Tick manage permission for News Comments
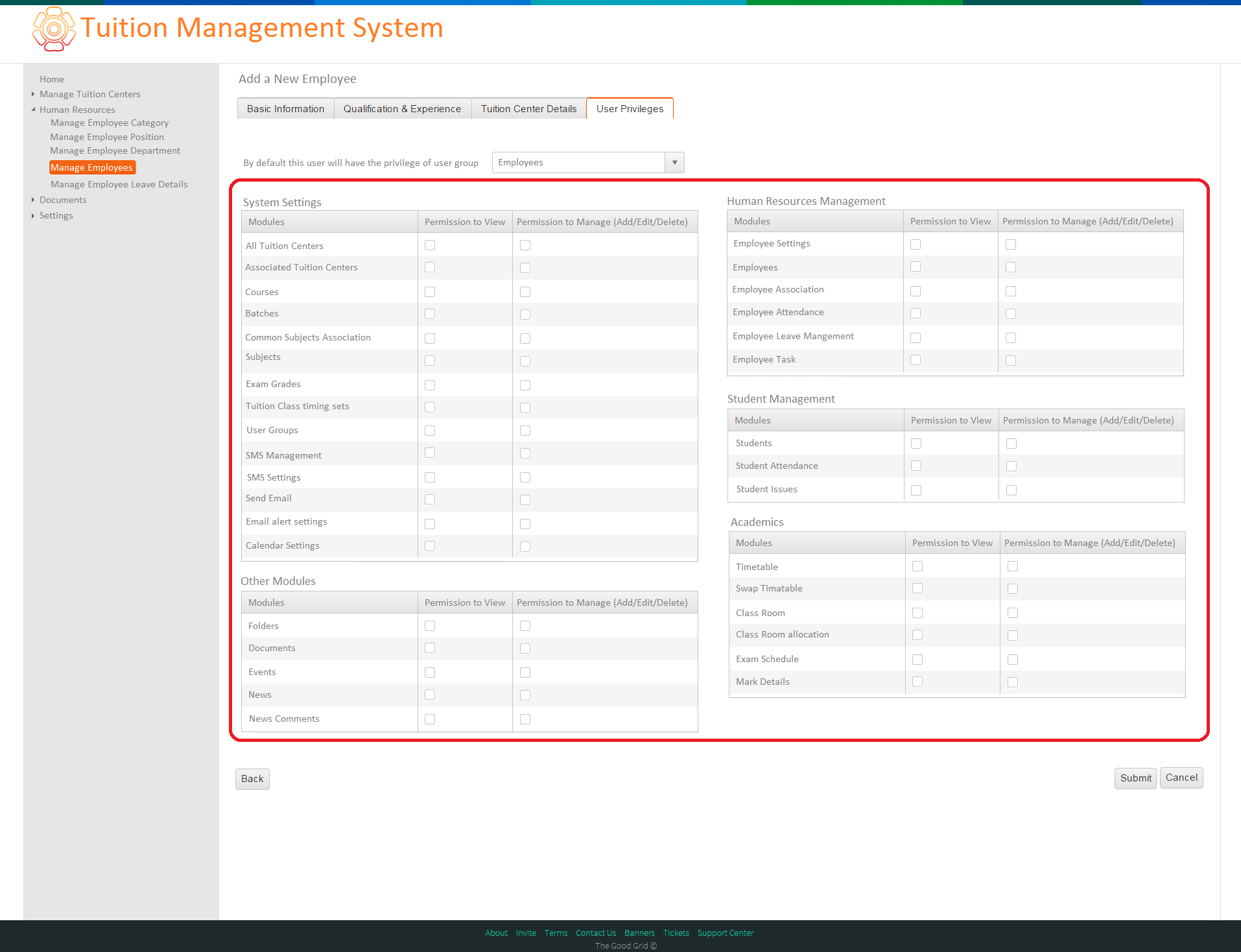 coord(525,719)
